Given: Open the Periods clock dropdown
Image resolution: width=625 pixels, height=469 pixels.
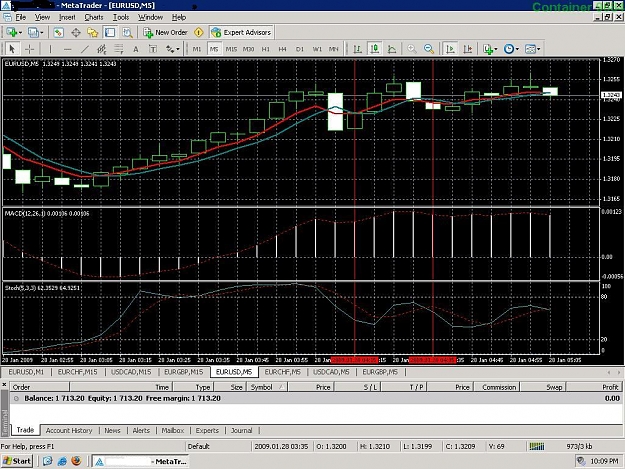Looking at the screenshot, I should [x=511, y=49].
